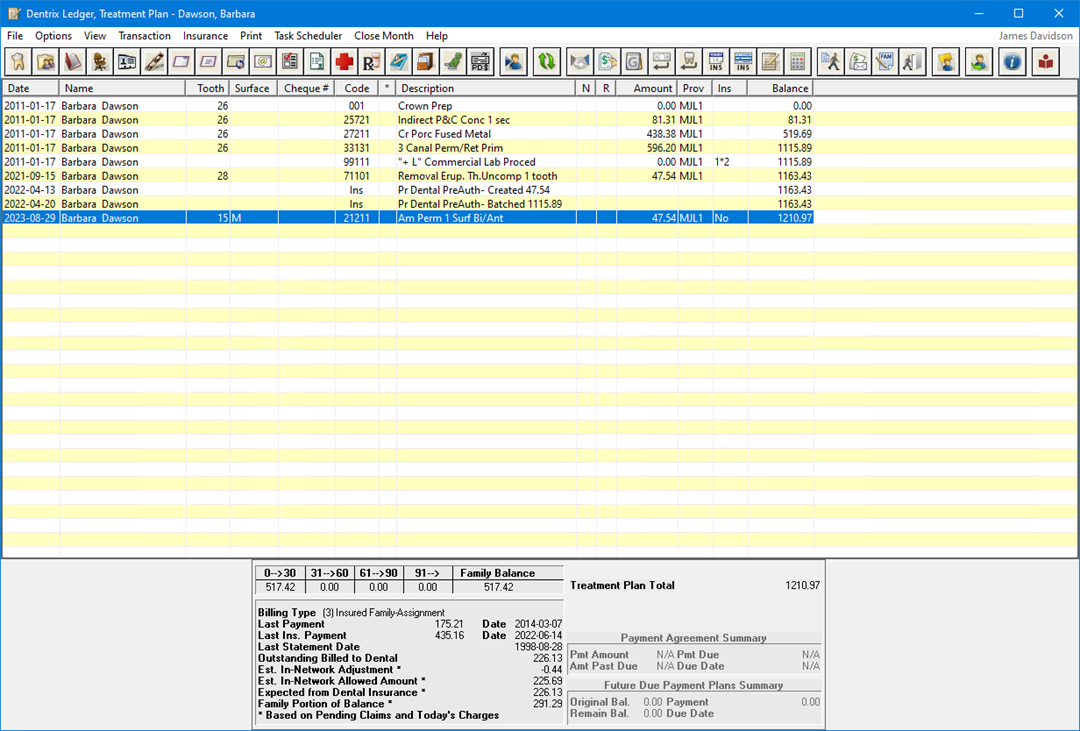The image size is (1080, 731).
Task: Click the FAM walkout toolbar icon
Action: point(884,62)
